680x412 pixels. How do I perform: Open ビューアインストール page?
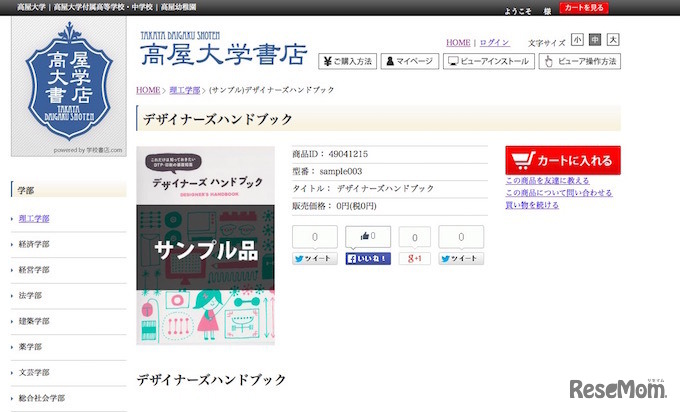(x=489, y=61)
